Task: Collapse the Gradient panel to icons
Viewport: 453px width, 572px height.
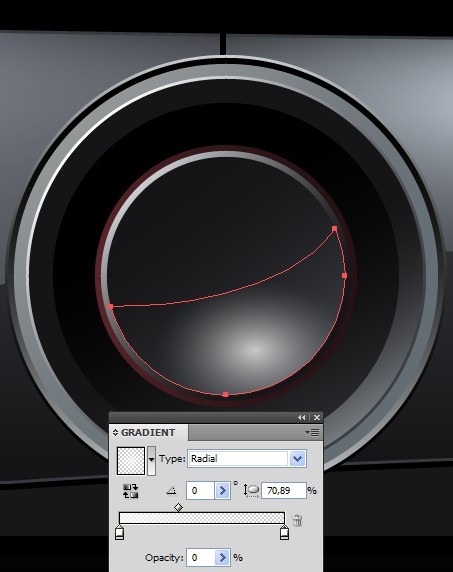Action: 301,417
